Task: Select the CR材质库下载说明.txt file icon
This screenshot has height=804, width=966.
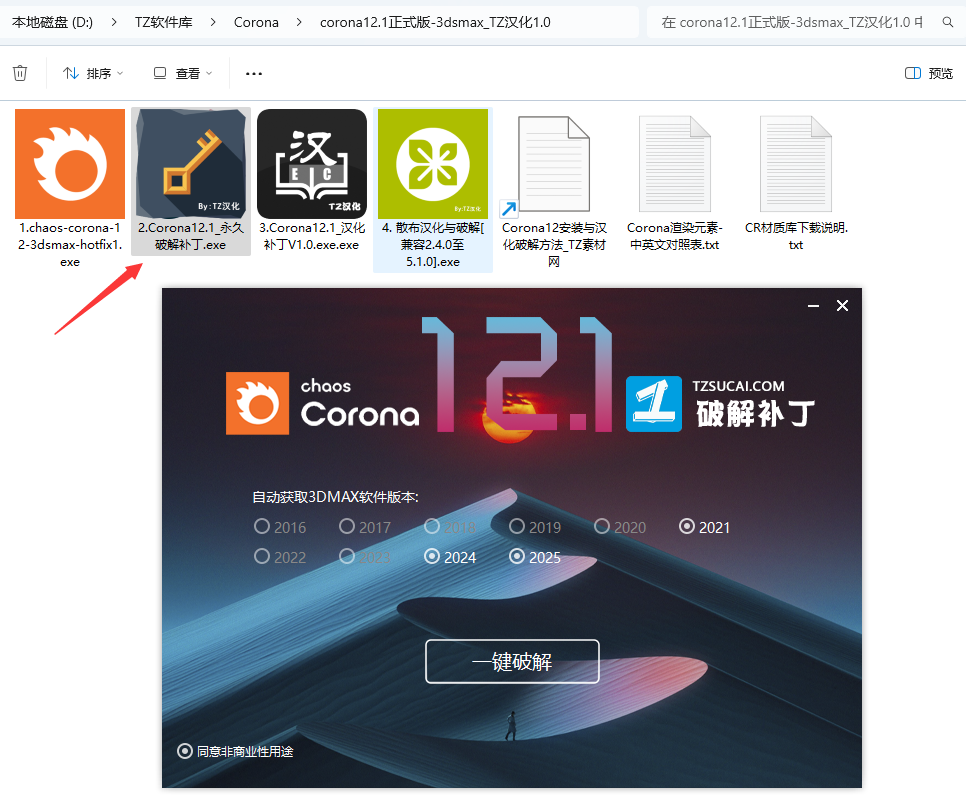Action: point(795,164)
